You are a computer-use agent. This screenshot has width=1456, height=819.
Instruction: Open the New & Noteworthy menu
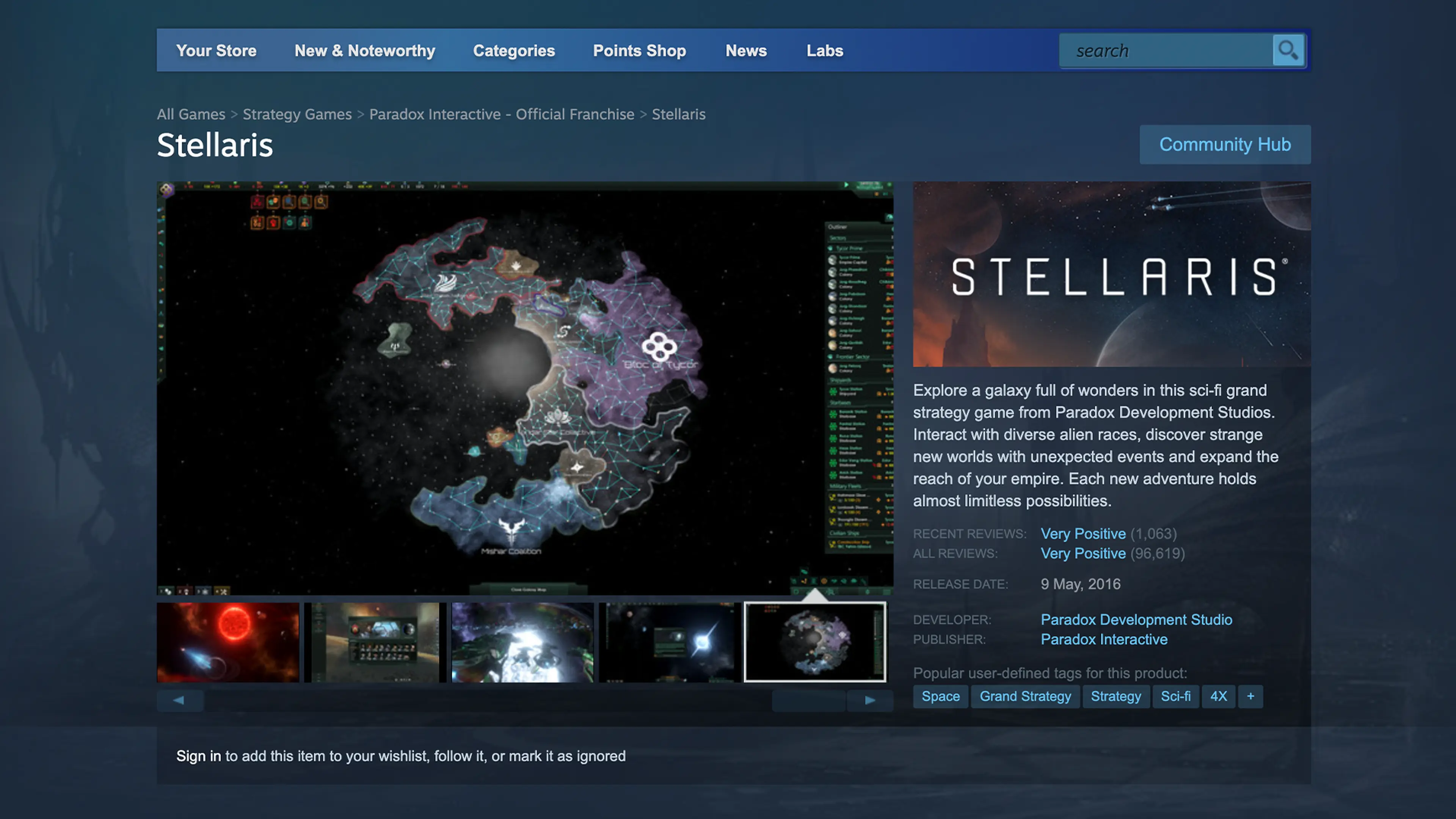pos(364,51)
